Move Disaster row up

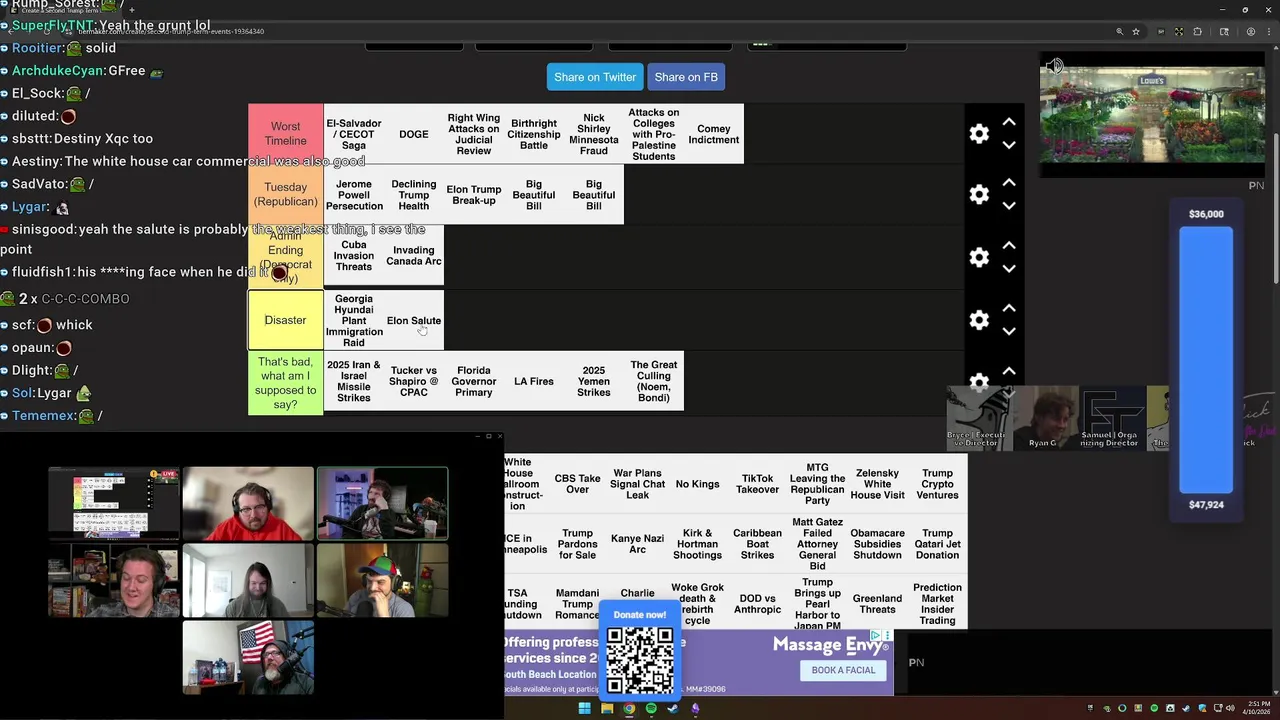coord(1009,308)
